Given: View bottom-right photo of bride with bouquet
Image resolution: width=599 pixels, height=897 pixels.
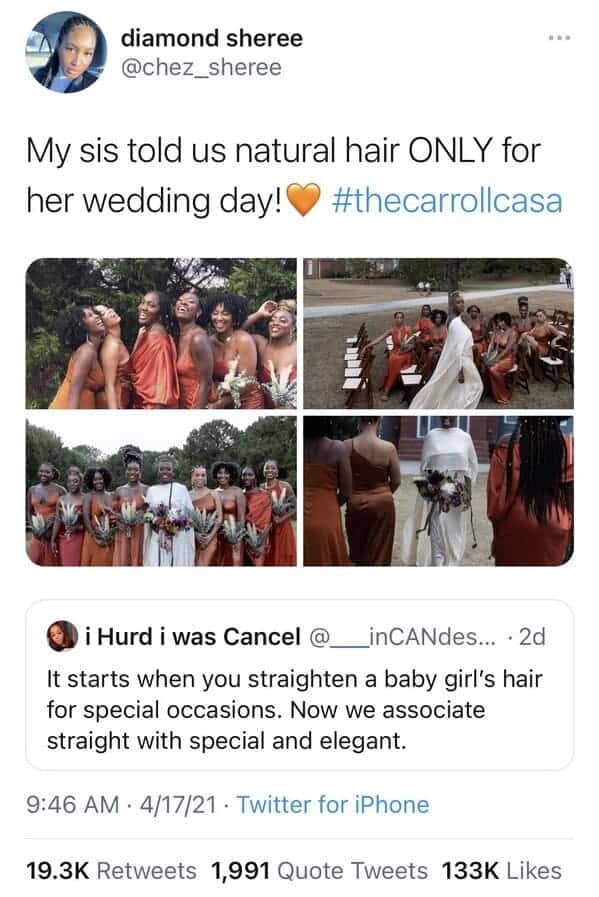Looking at the screenshot, I should tap(439, 491).
